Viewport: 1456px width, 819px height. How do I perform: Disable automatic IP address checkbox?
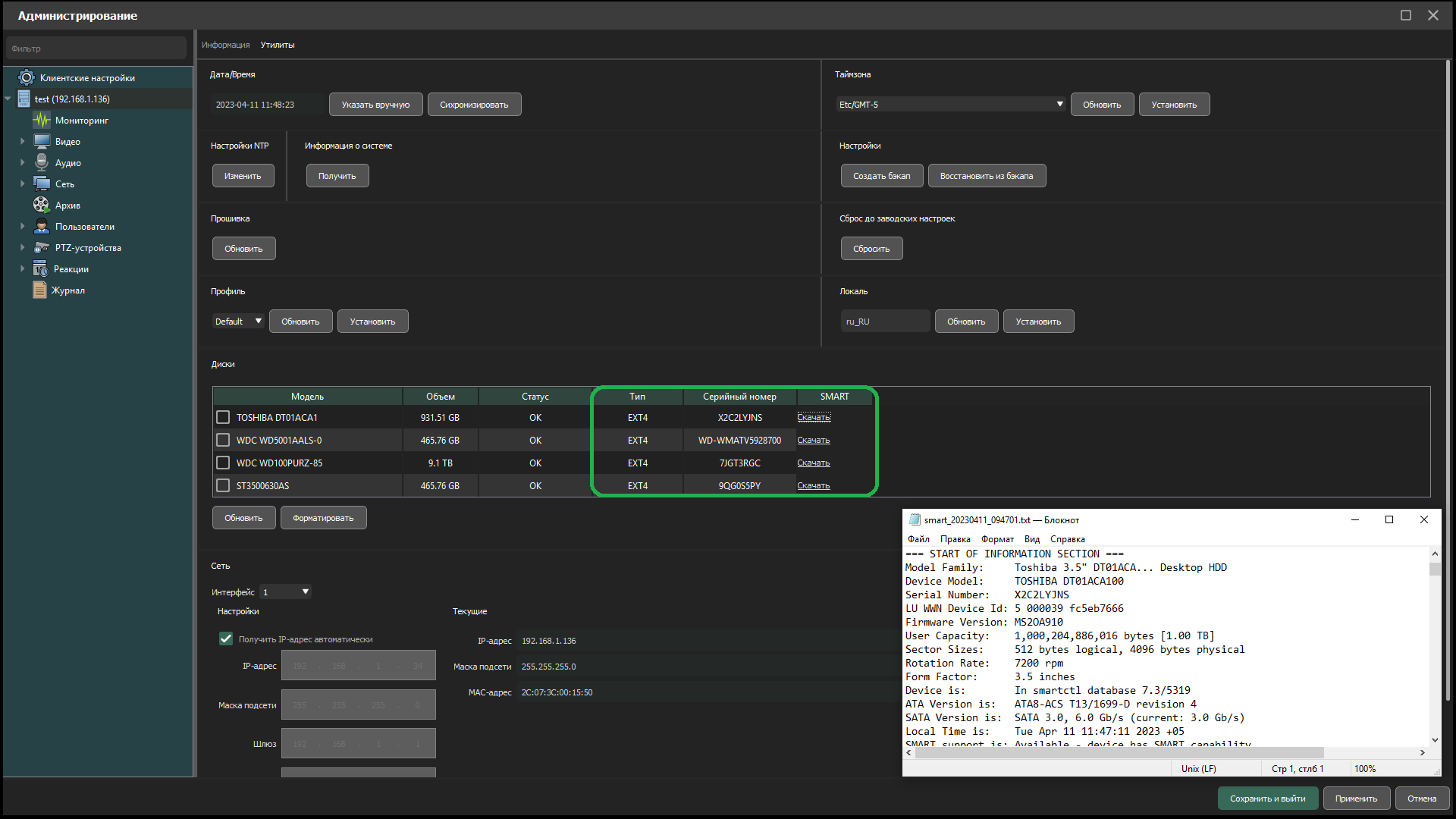(x=226, y=639)
